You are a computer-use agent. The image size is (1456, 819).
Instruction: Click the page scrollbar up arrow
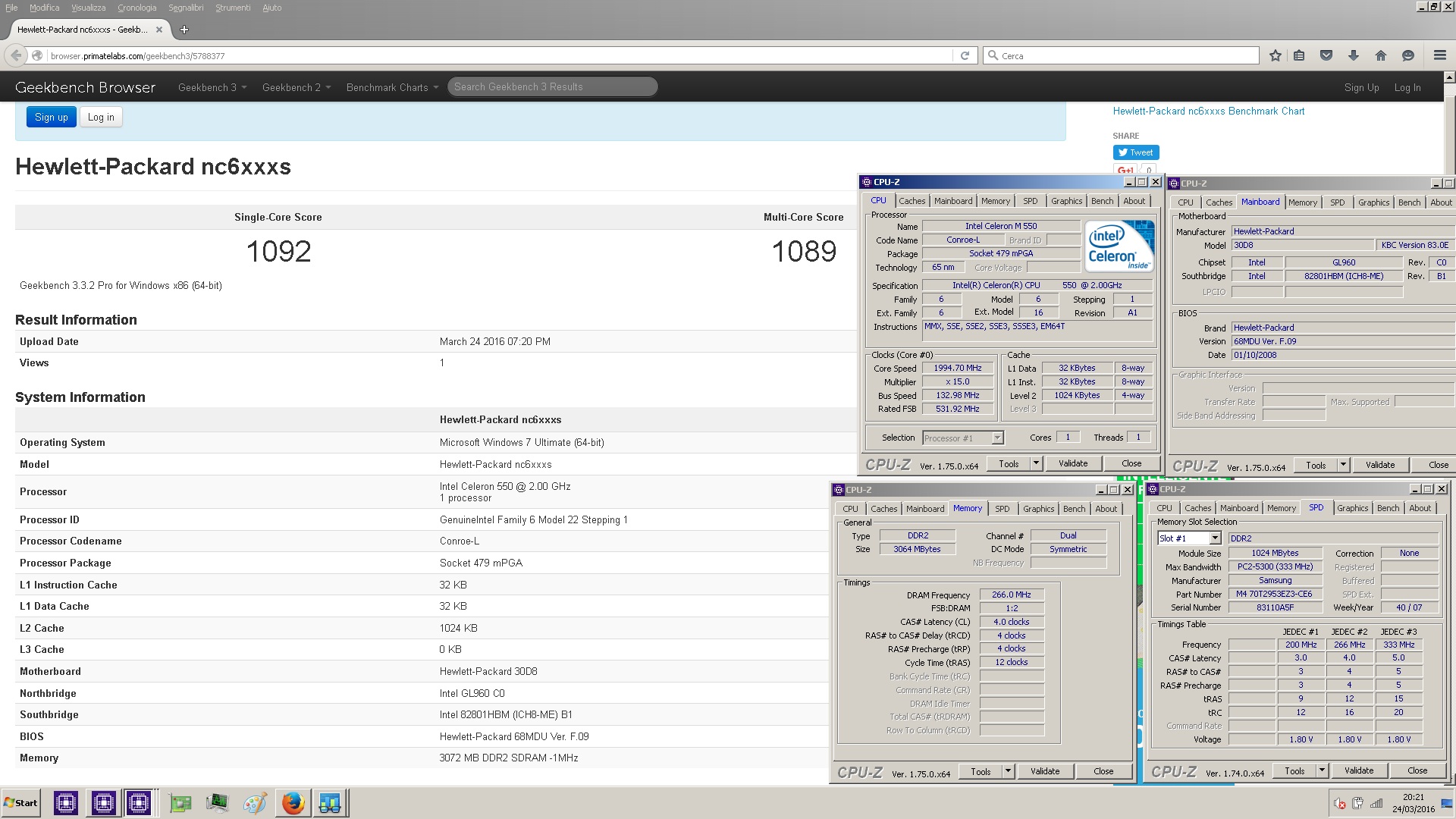[x=1449, y=77]
